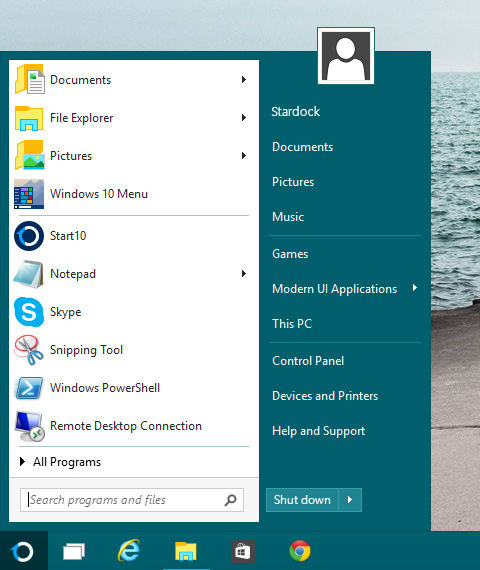Launch the Snipping Tool icon
Viewport: 480px width, 570px height.
click(x=29, y=350)
